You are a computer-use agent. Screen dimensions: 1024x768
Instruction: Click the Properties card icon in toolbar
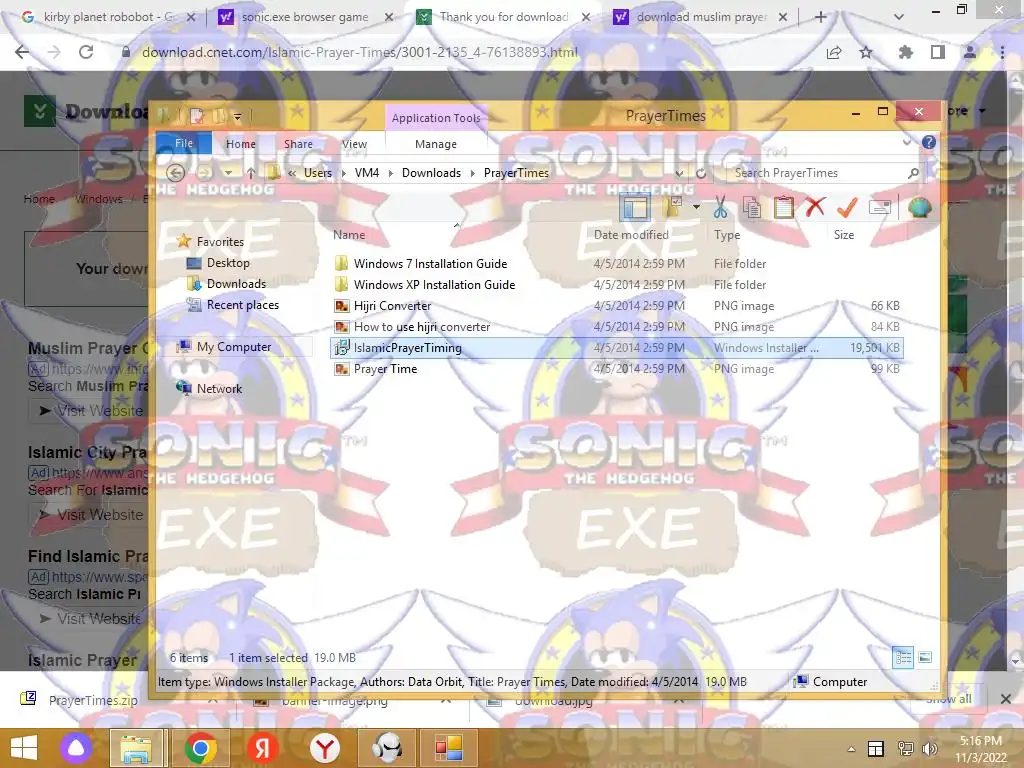[880, 208]
